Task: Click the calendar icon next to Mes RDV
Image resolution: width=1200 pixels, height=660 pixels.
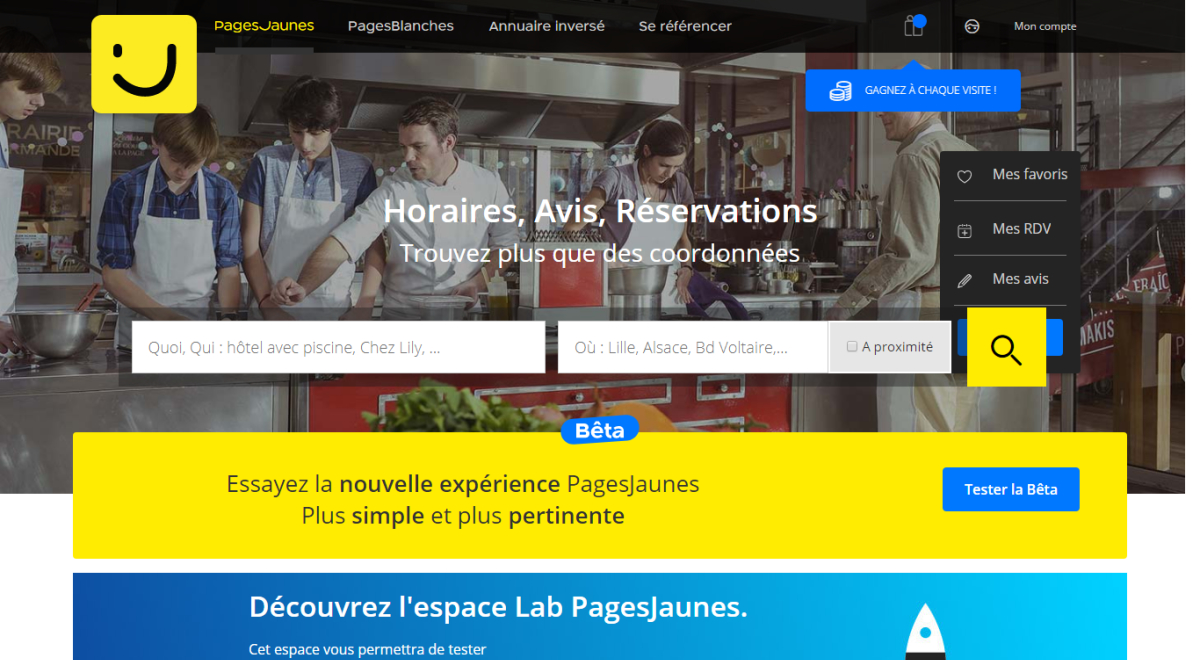Action: tap(965, 231)
